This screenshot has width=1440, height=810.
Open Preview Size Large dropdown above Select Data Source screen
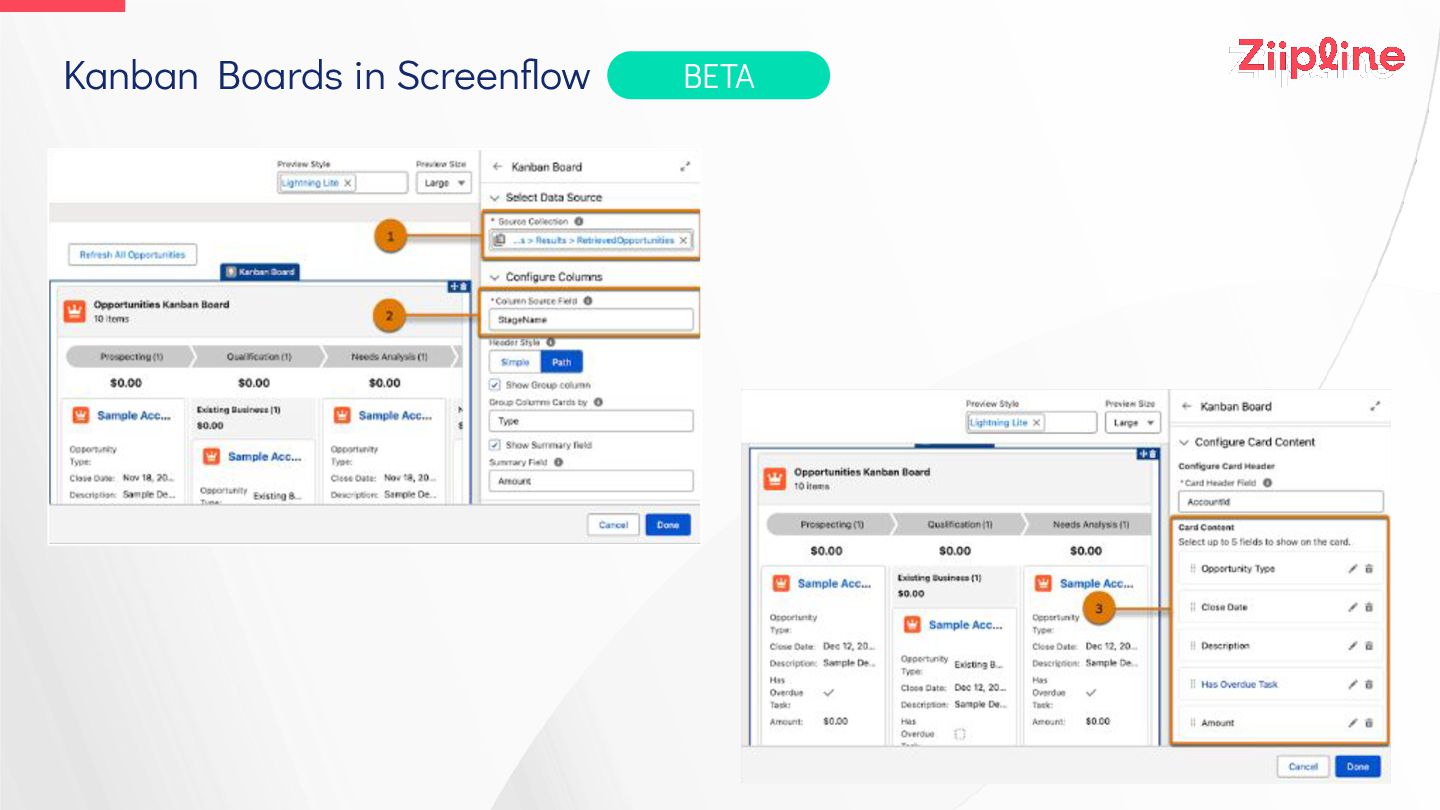(443, 183)
